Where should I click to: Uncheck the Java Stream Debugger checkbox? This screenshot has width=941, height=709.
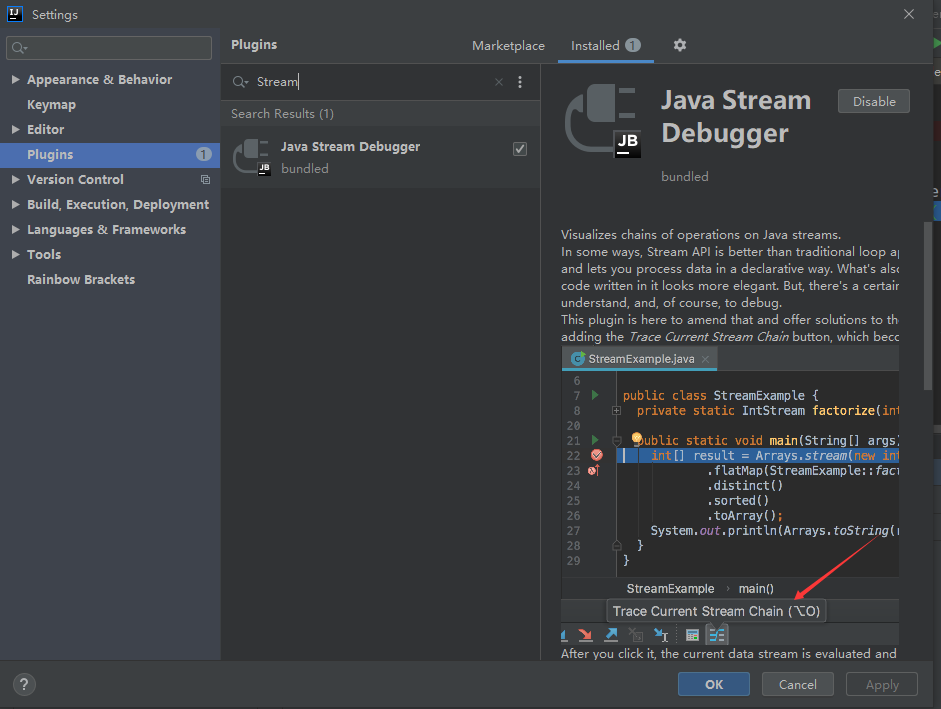[x=520, y=149]
